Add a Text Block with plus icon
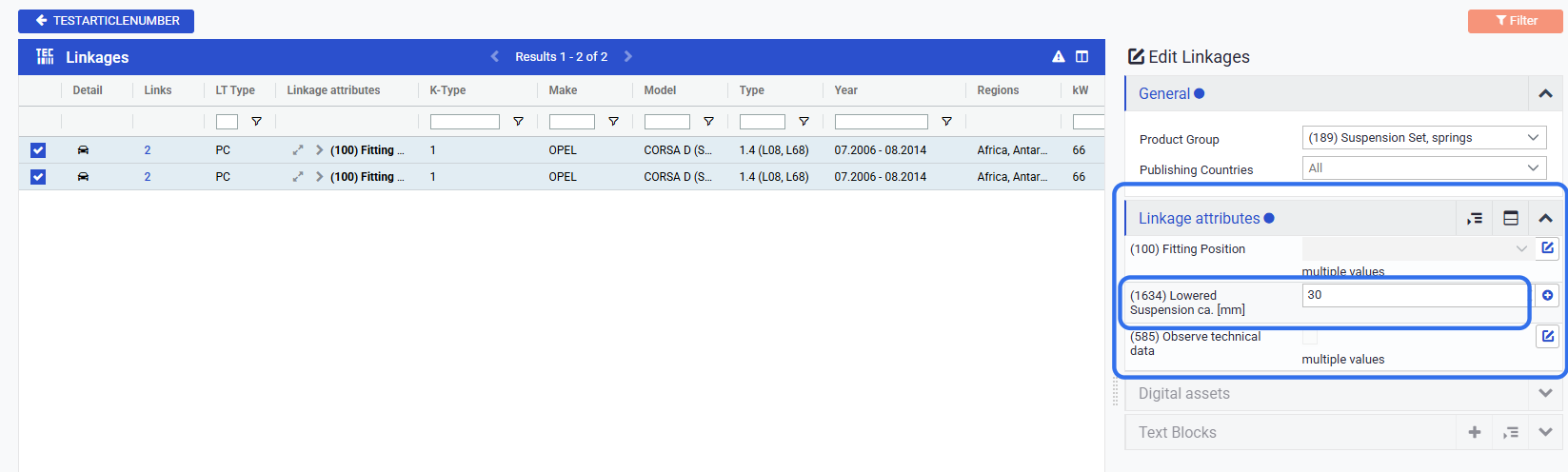The height and width of the screenshot is (472, 1568). [x=1475, y=432]
